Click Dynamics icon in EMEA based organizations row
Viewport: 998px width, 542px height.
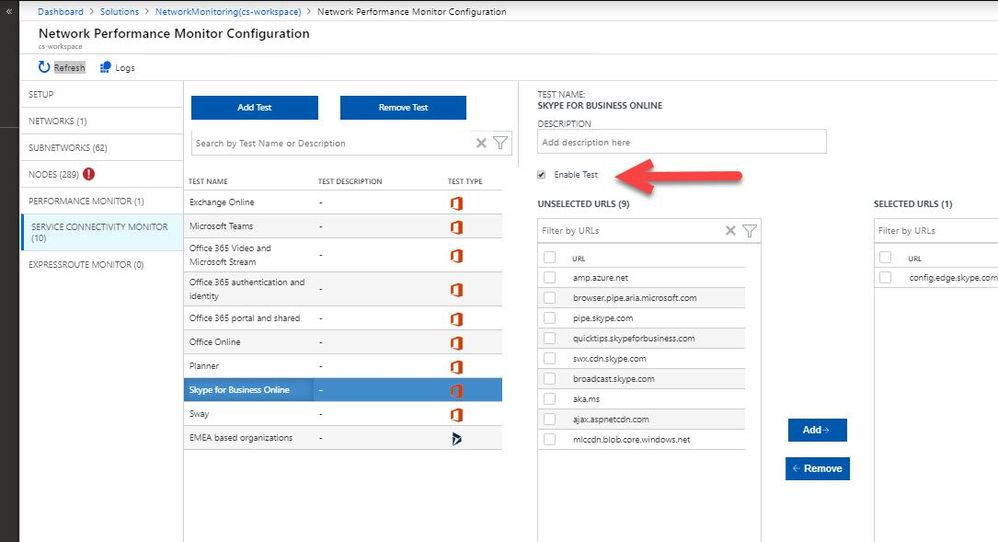click(x=456, y=438)
